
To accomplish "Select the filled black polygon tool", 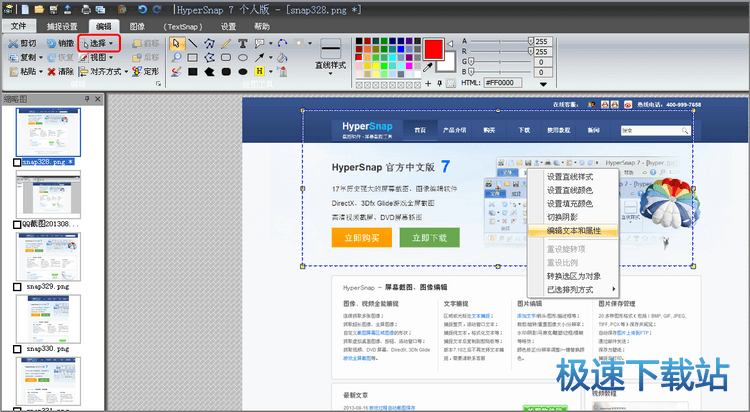I will point(209,72).
